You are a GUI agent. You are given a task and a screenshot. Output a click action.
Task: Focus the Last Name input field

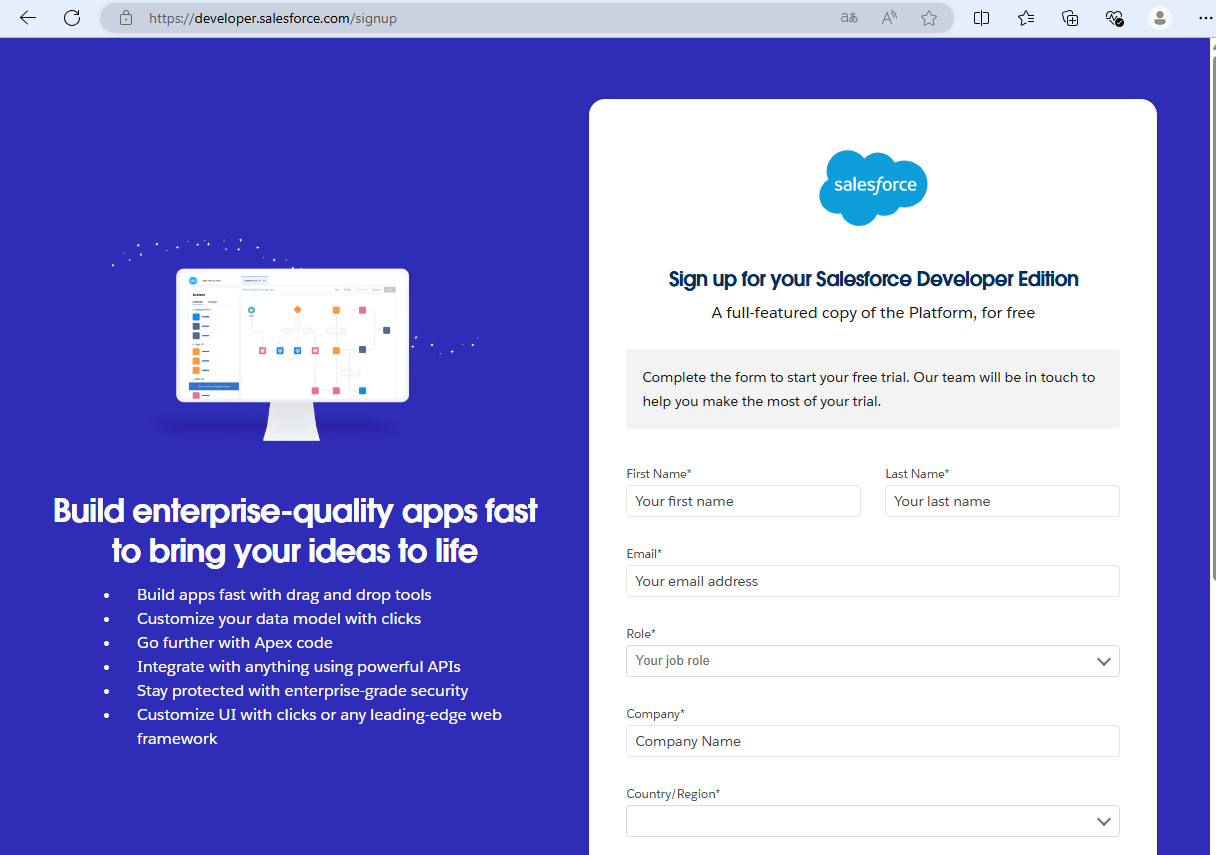point(1002,501)
